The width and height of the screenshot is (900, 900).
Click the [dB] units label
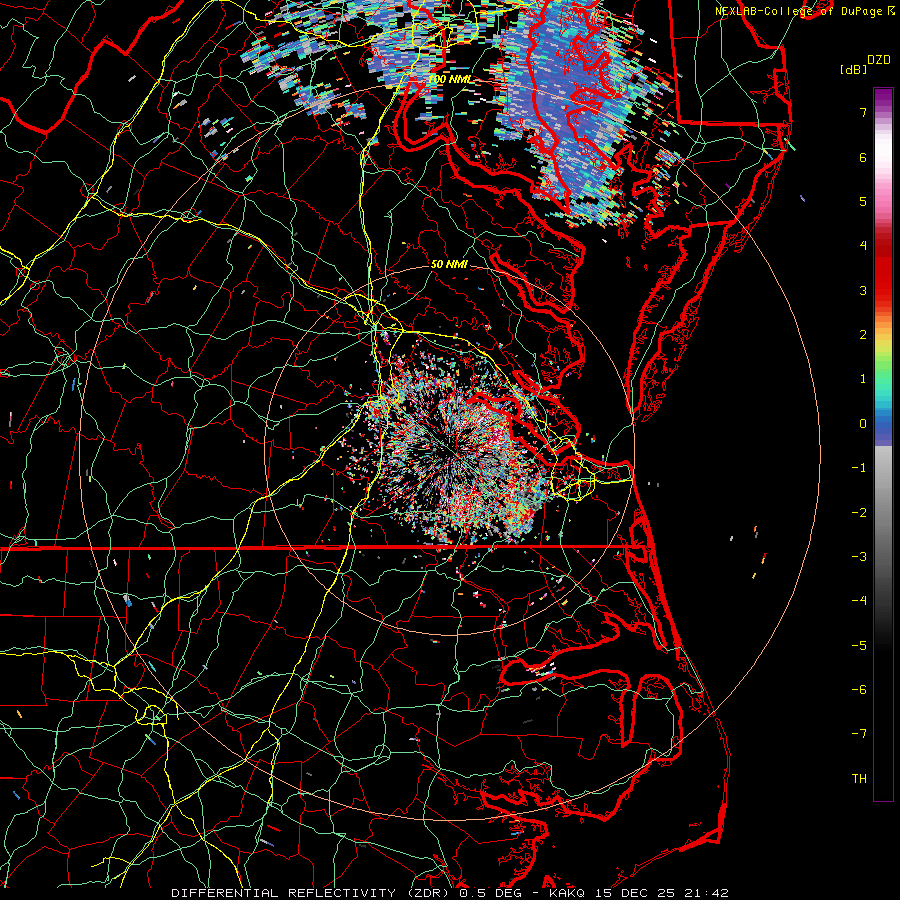854,69
